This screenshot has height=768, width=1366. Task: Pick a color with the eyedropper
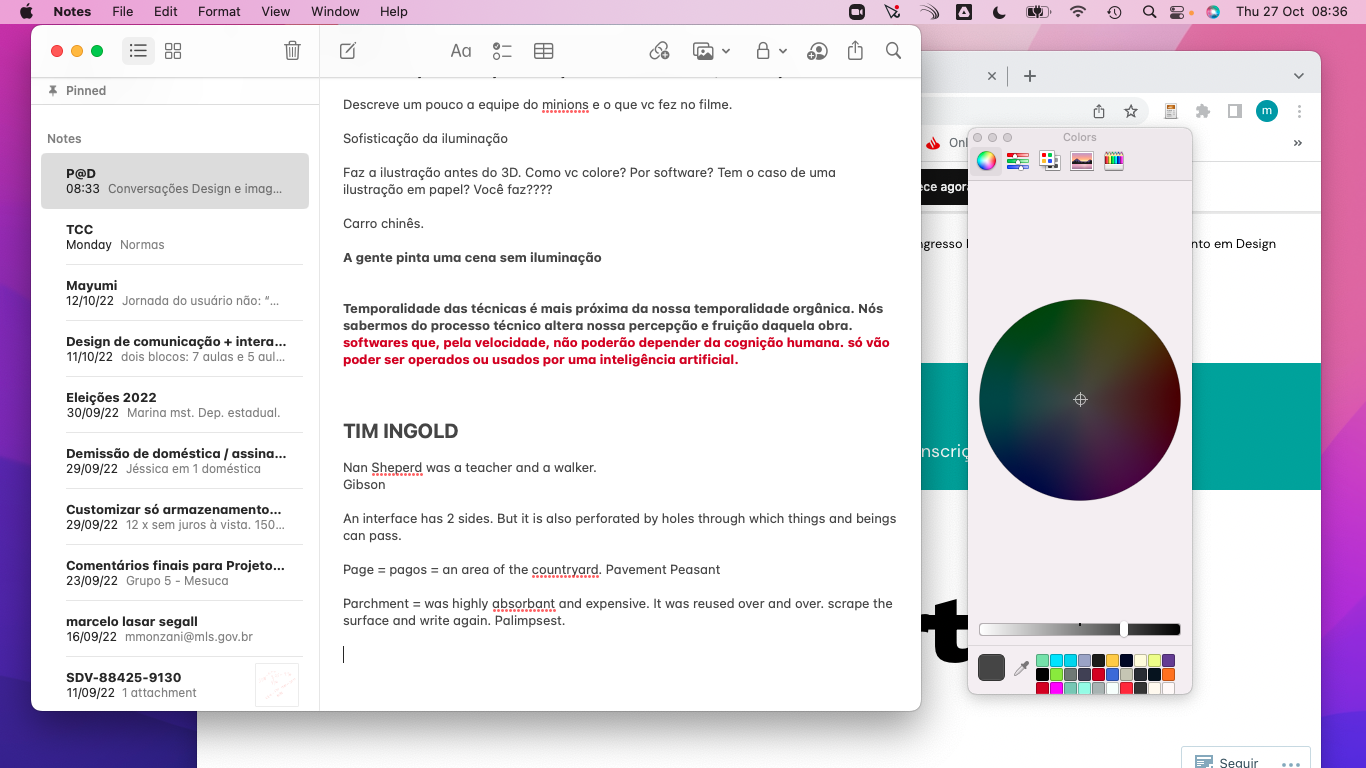click(x=1021, y=668)
